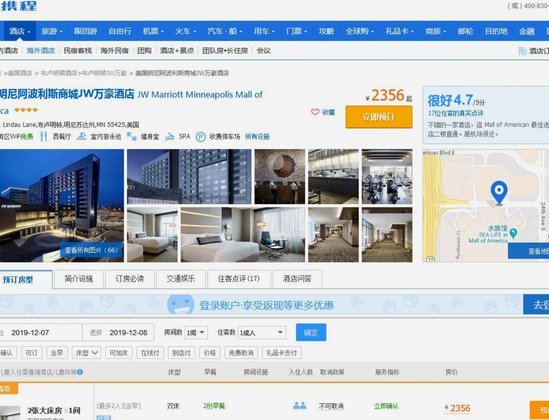Viewport: 549px width, 420px height.
Task: Expand the 火车 navigation menu
Action: (186, 31)
